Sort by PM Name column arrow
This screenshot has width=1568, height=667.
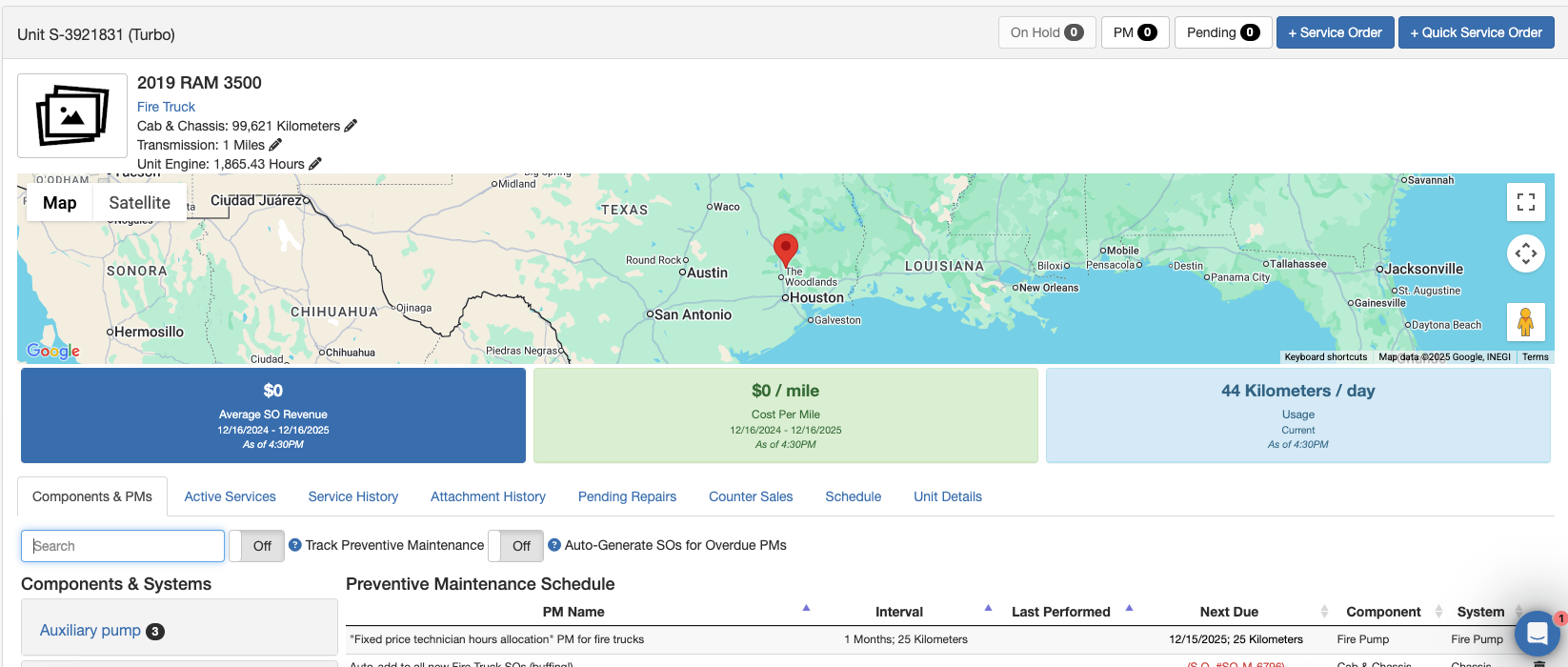[806, 608]
